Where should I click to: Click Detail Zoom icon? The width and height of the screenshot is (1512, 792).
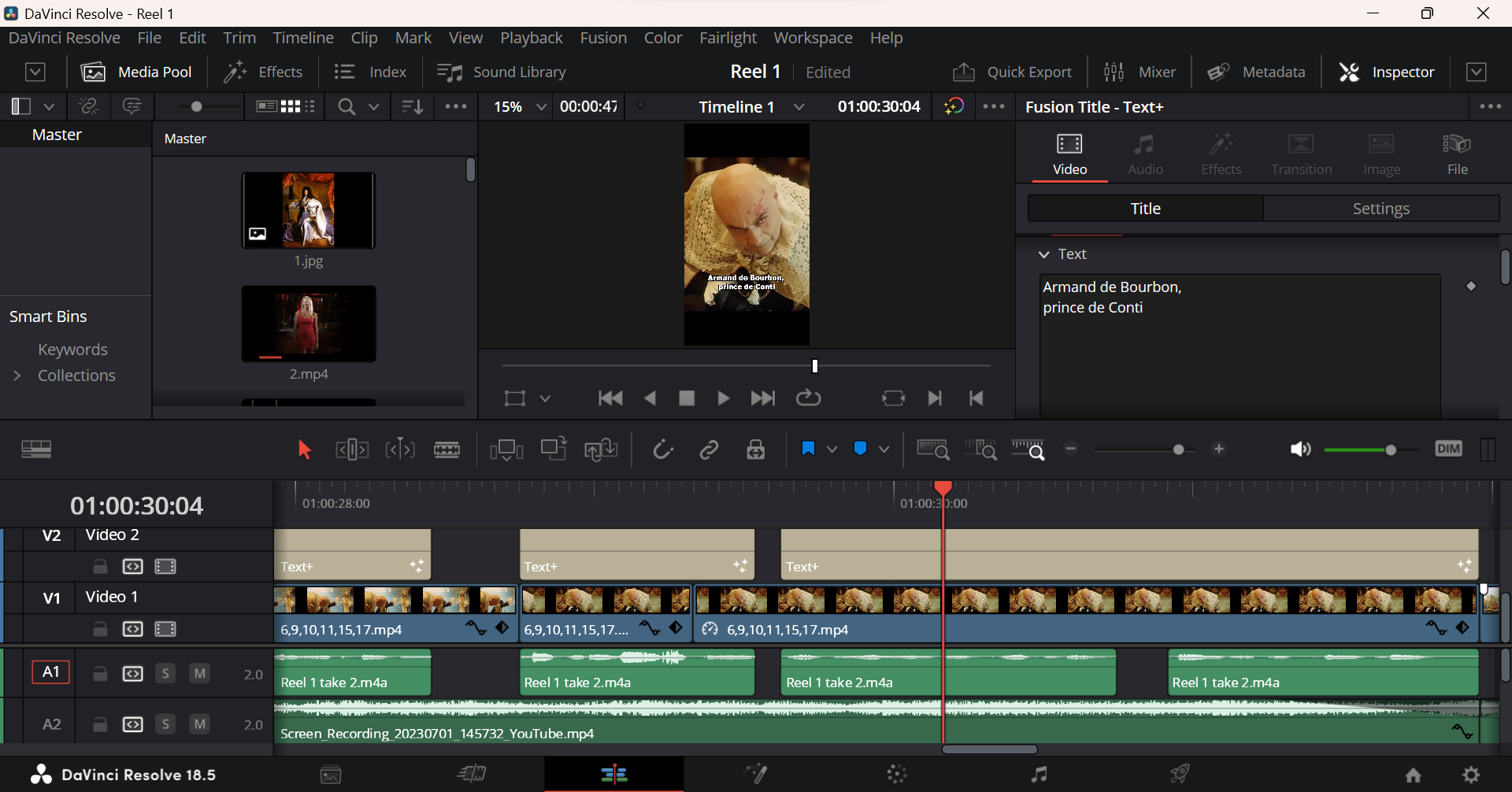pyautogui.click(x=981, y=450)
